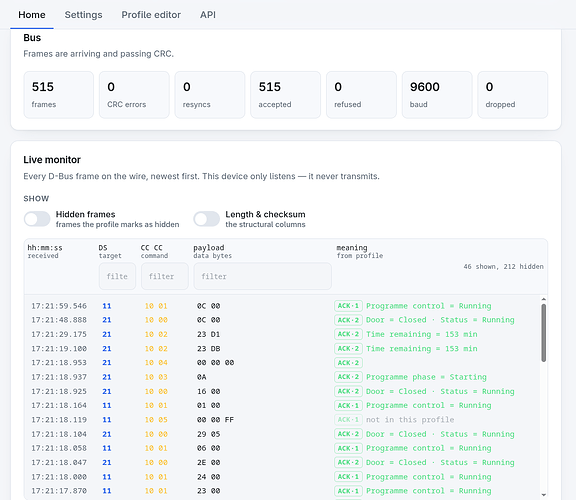Click command '10 04'
Image resolution: width=576 pixels, height=500 pixels.
pos(156,363)
